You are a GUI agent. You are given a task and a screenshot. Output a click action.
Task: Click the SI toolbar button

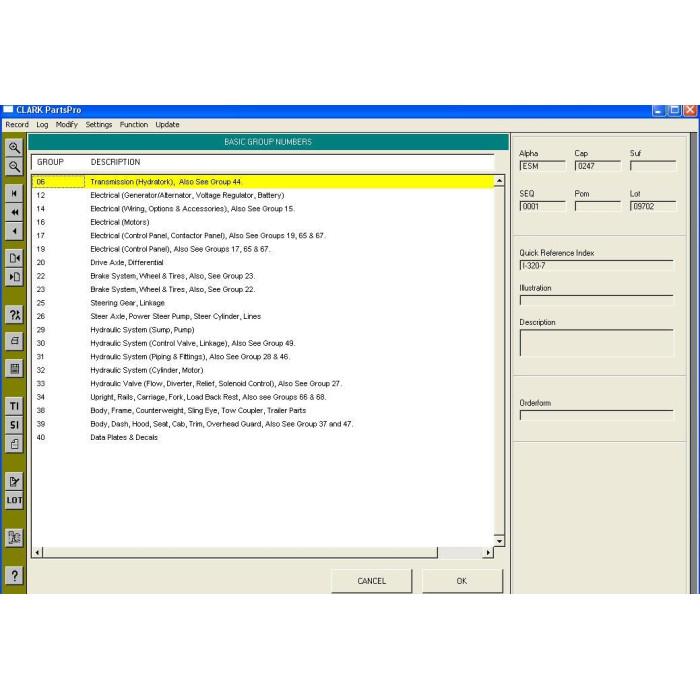point(14,425)
